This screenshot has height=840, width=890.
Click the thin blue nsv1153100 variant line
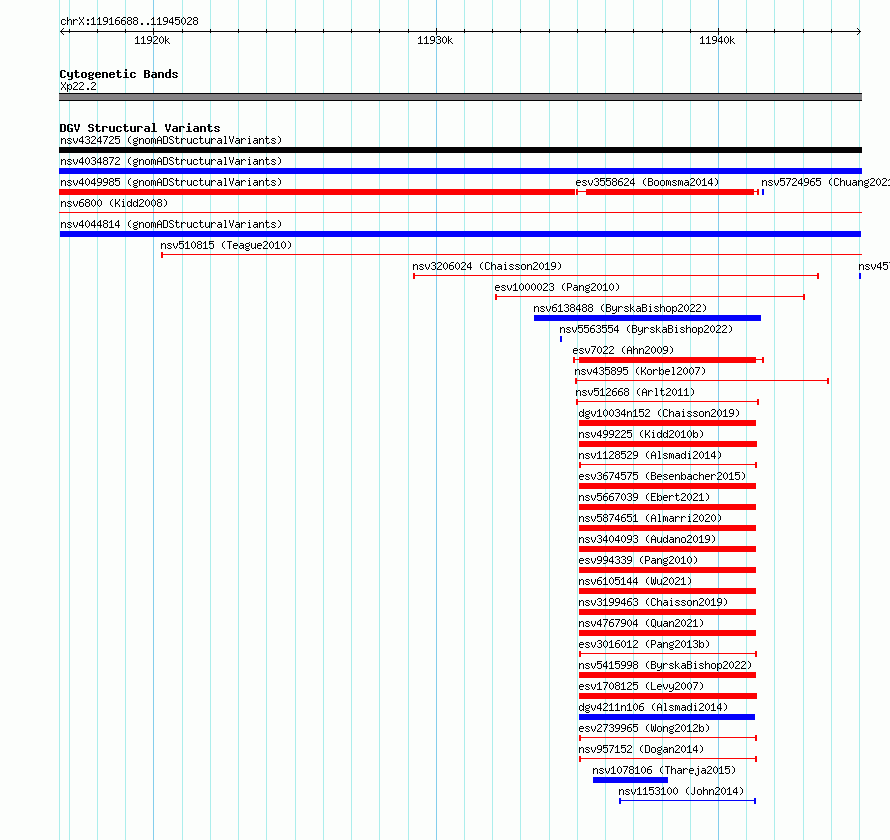pos(687,801)
